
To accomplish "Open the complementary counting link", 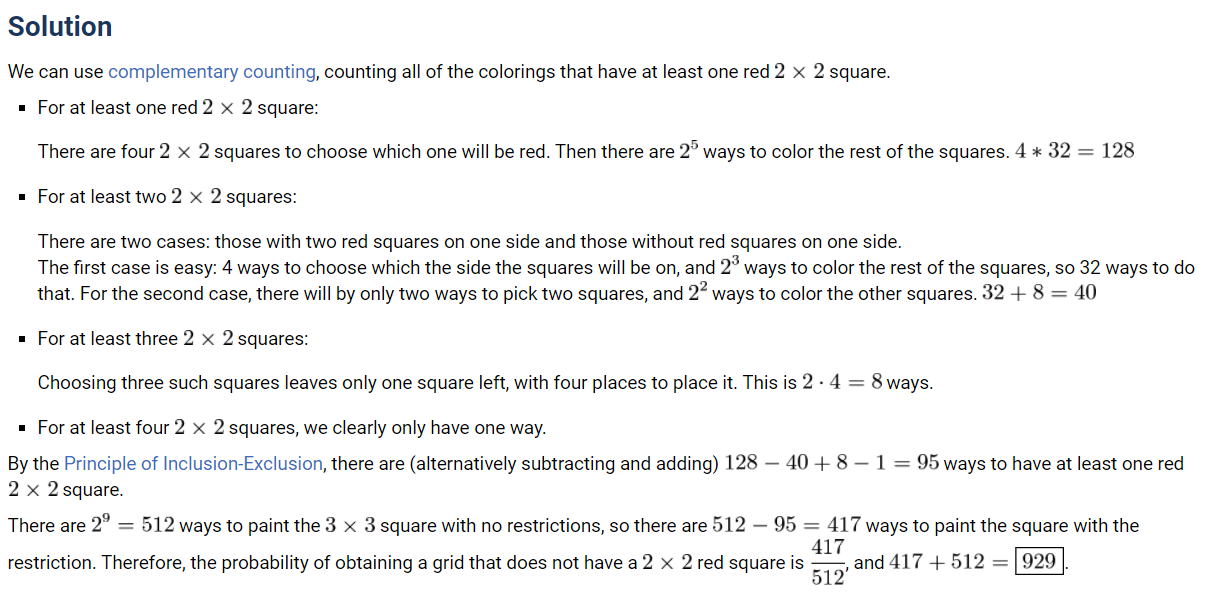I will pyautogui.click(x=212, y=72).
